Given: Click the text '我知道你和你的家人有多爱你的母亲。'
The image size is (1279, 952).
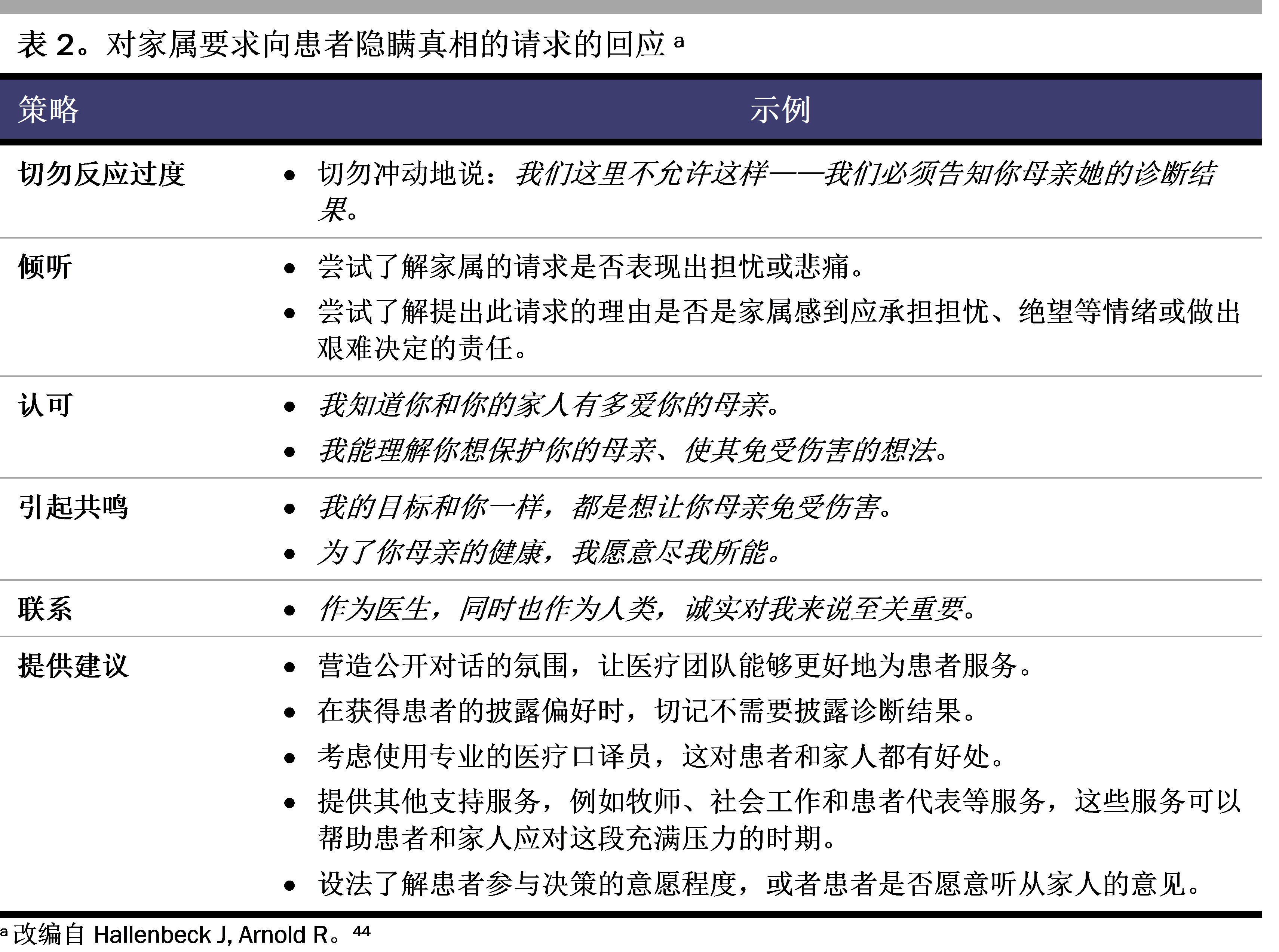Looking at the screenshot, I should coord(549,405).
